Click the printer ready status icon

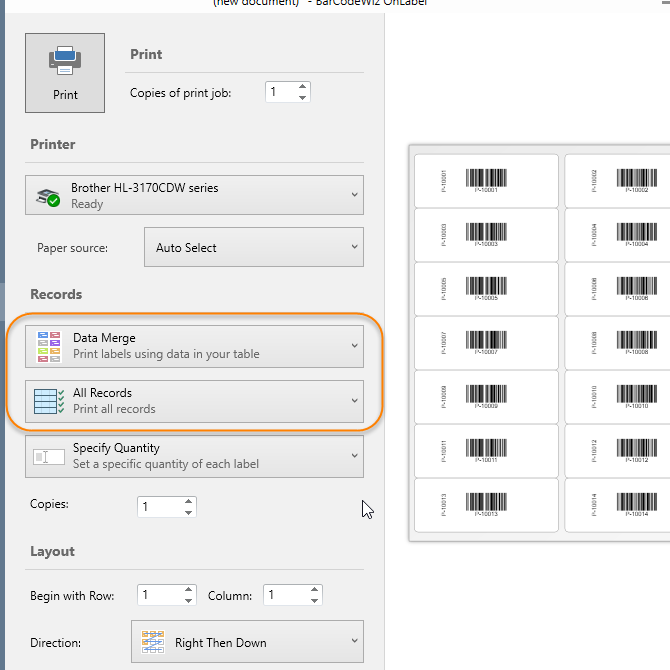(x=48, y=197)
